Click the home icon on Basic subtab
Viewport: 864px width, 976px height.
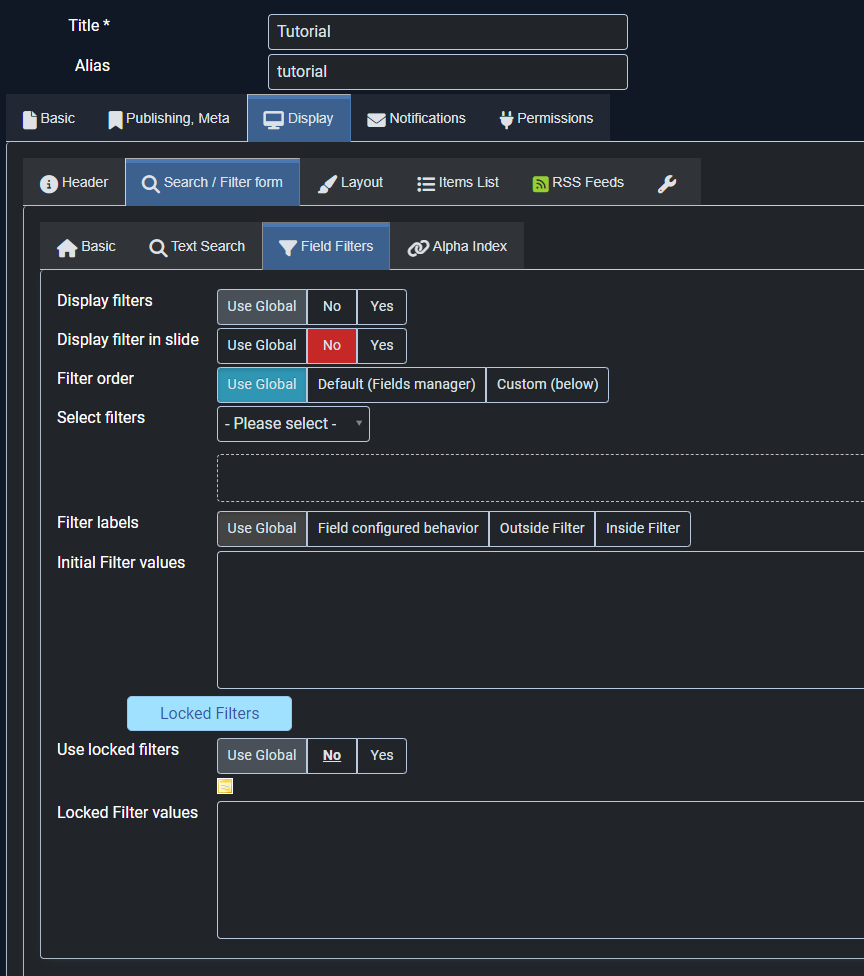pyautogui.click(x=67, y=248)
